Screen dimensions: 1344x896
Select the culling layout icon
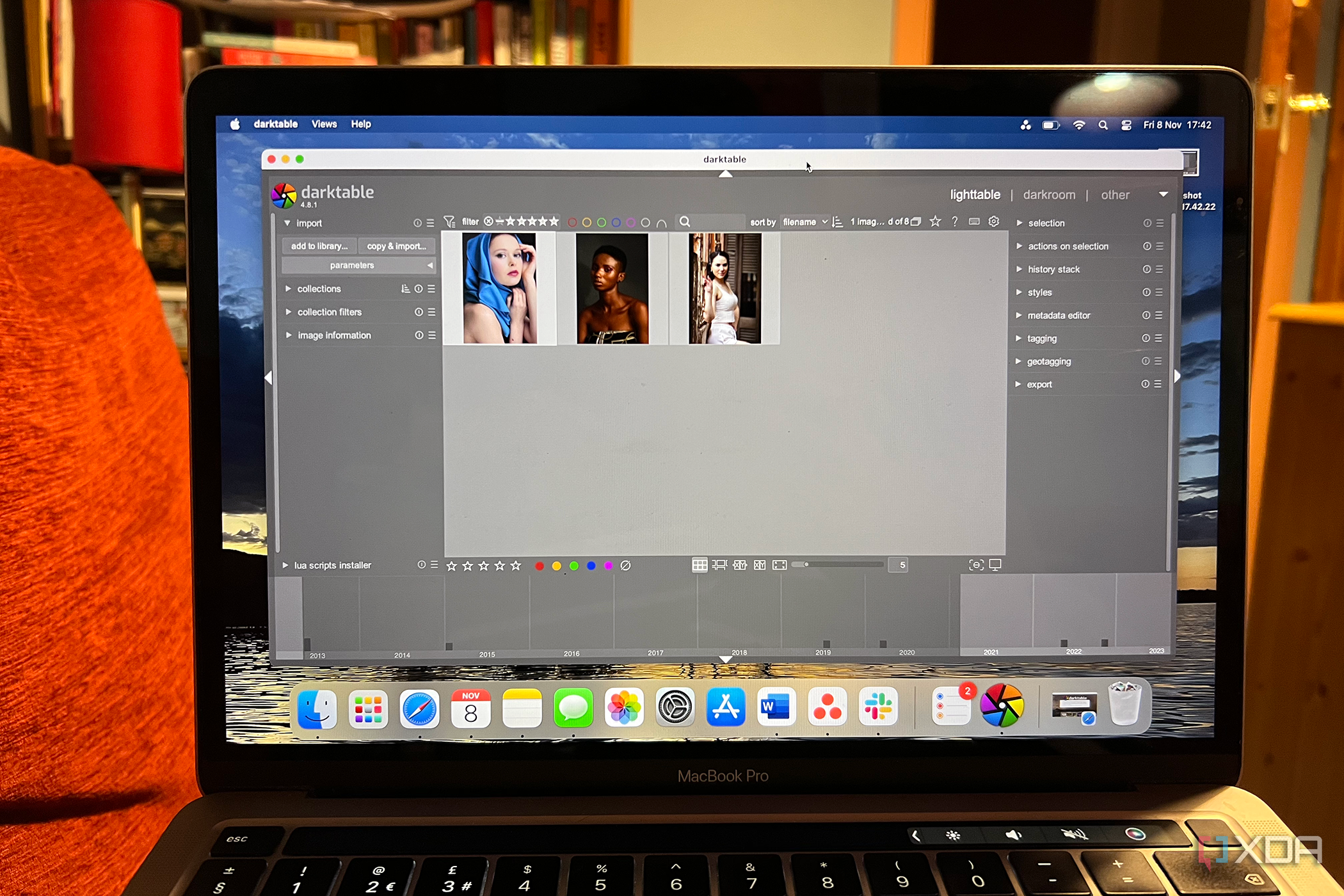(740, 565)
